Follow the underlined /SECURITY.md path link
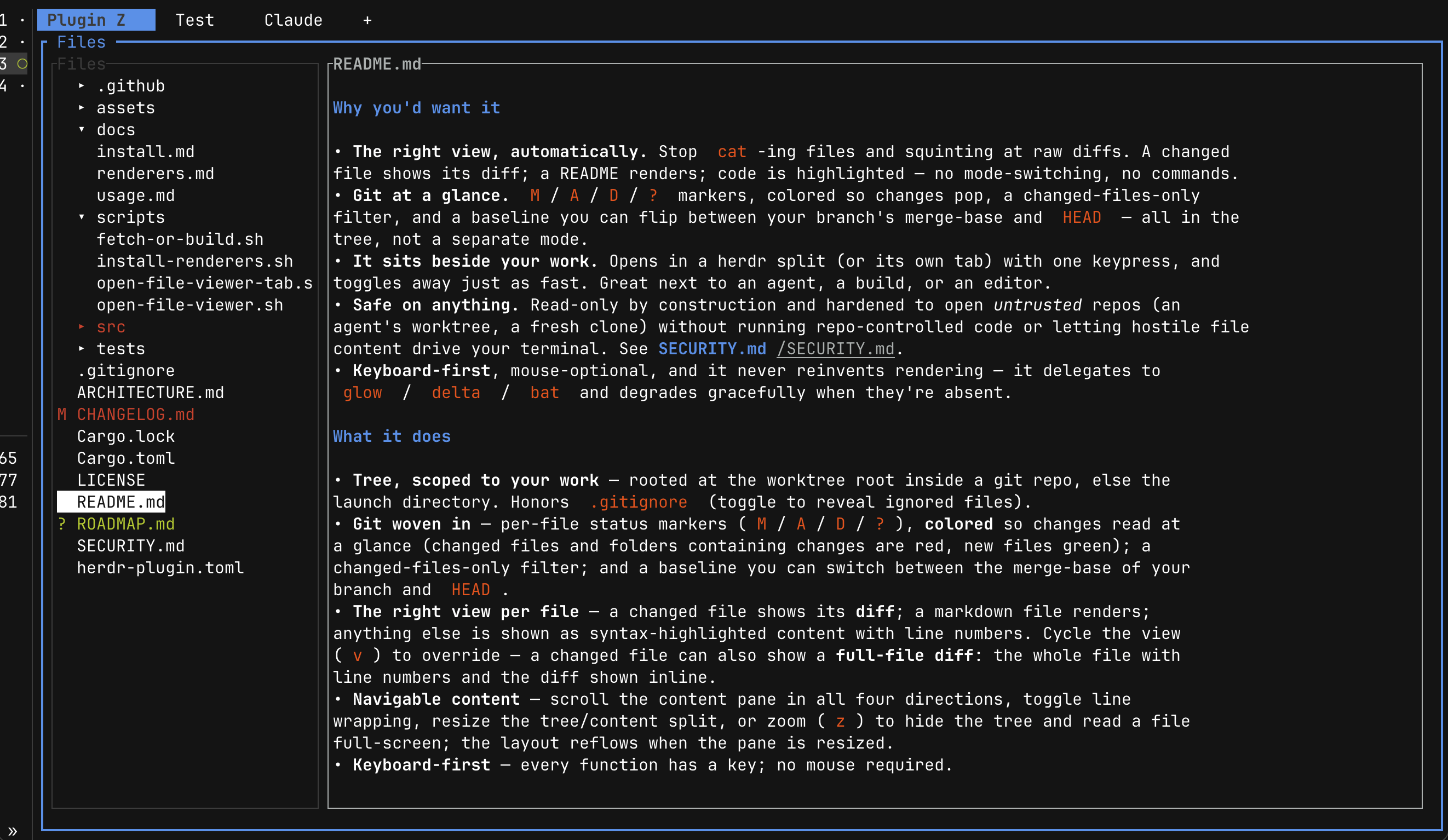 coord(836,349)
